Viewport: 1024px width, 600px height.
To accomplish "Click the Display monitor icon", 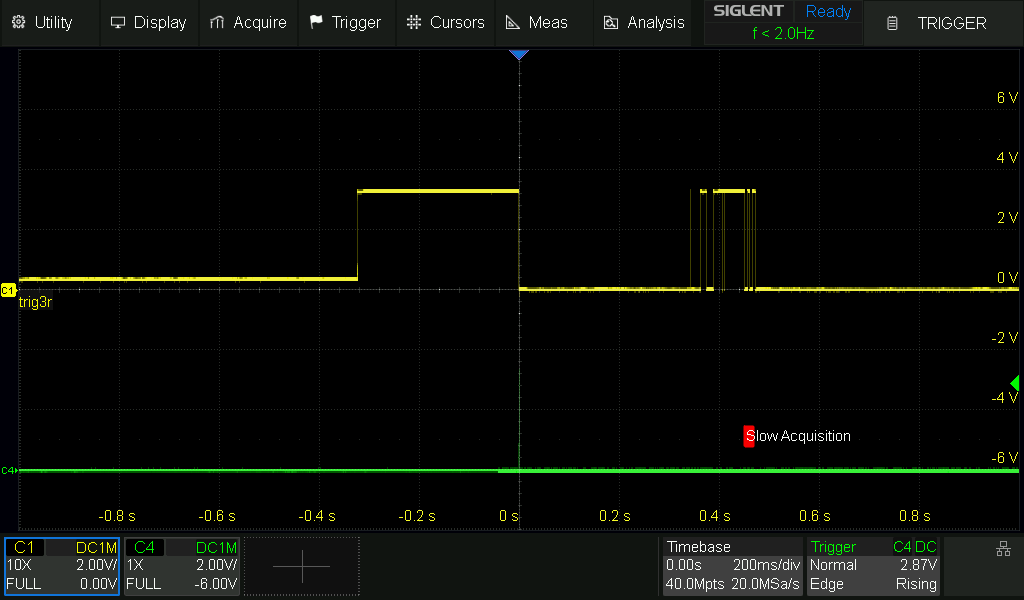I will coord(118,22).
